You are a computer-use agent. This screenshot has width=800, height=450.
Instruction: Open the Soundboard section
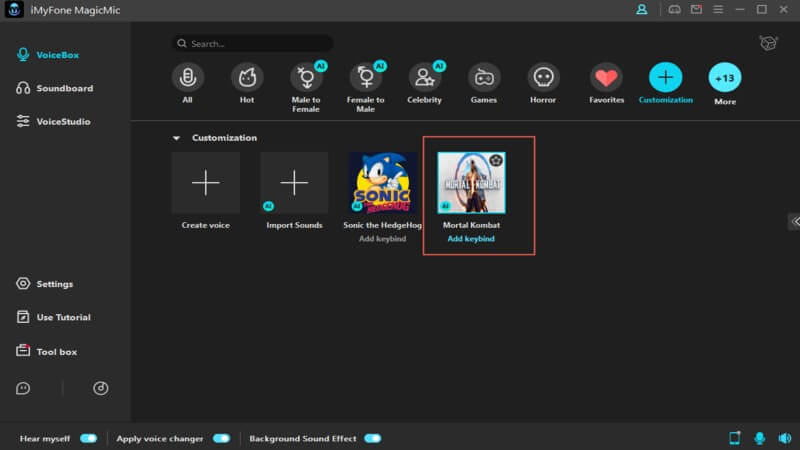[x=55, y=88]
